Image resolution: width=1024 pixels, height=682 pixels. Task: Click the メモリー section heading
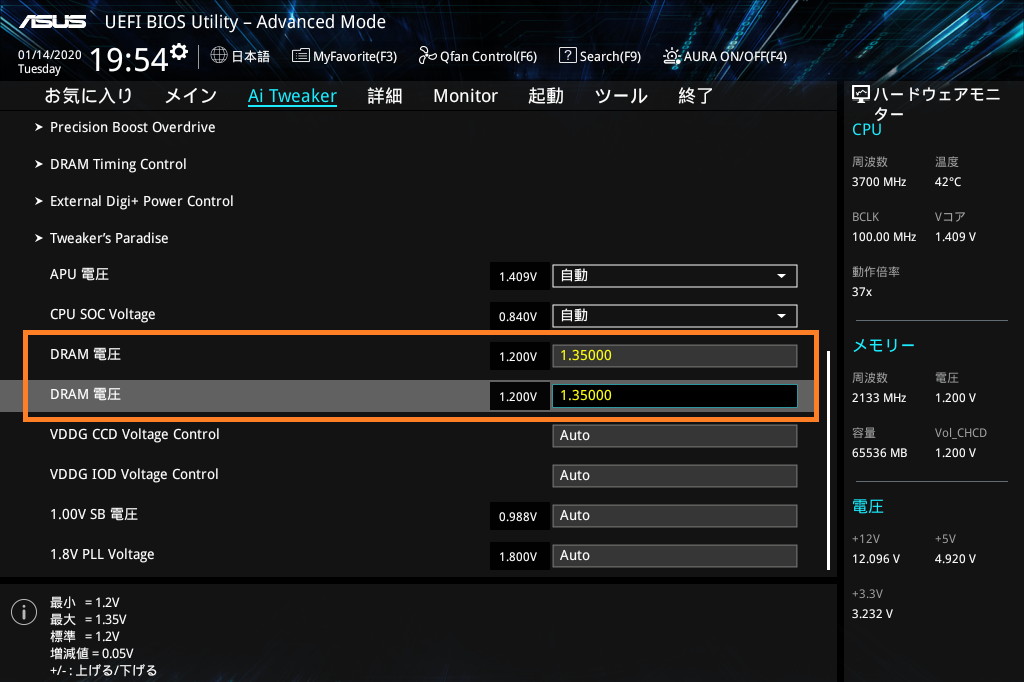(x=884, y=346)
